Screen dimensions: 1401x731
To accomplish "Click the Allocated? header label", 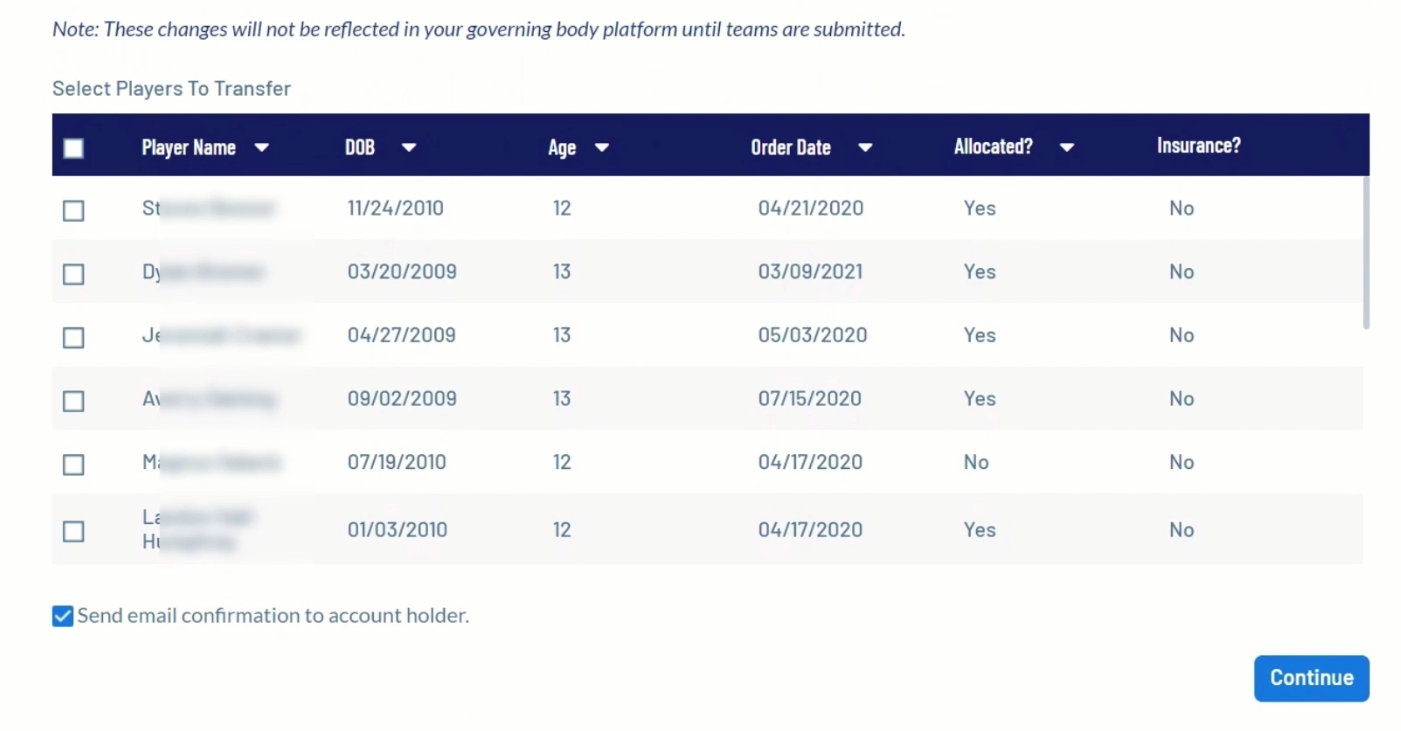I will point(992,147).
